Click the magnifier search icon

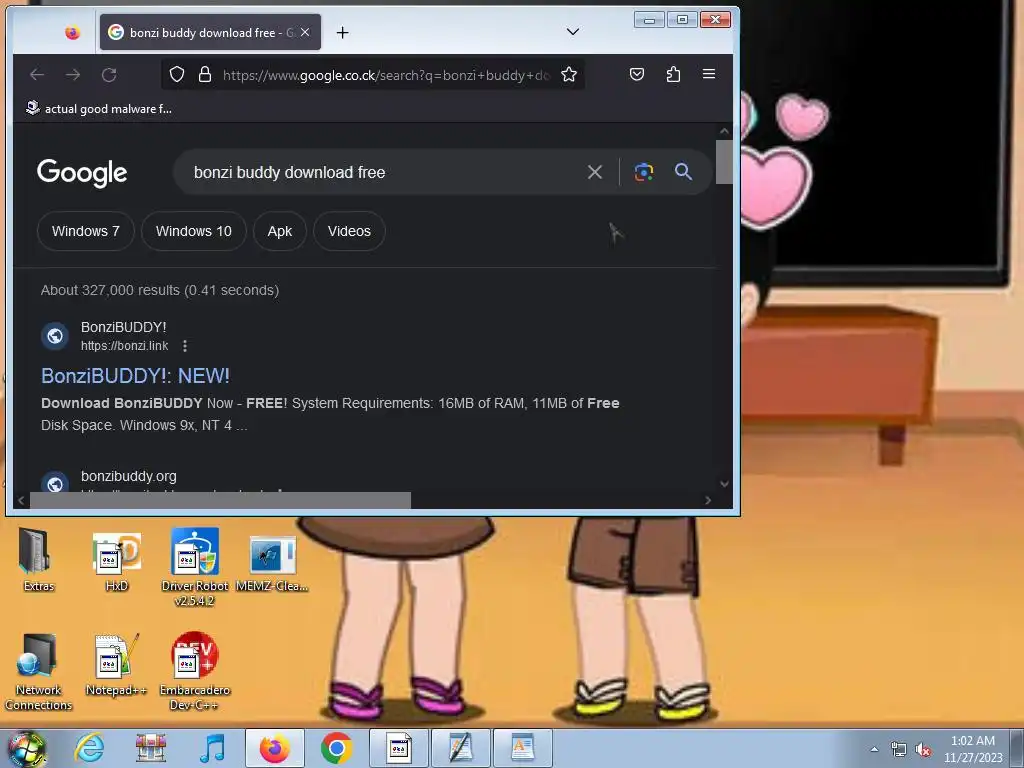tap(683, 172)
